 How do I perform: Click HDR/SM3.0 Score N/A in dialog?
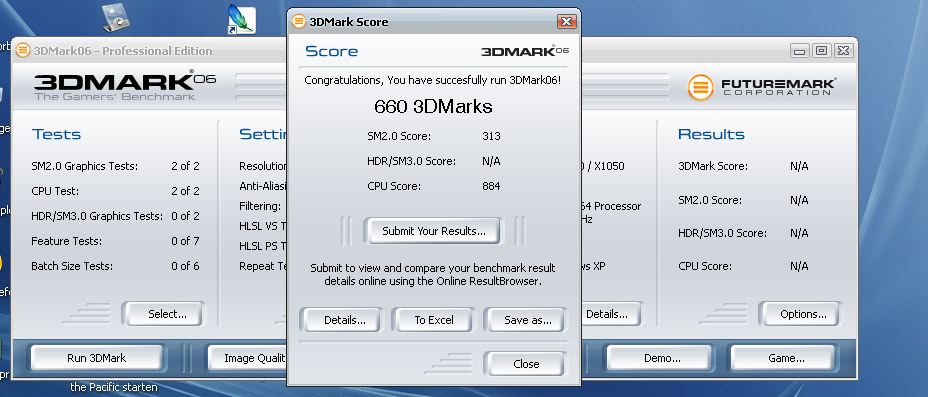tap(491, 161)
